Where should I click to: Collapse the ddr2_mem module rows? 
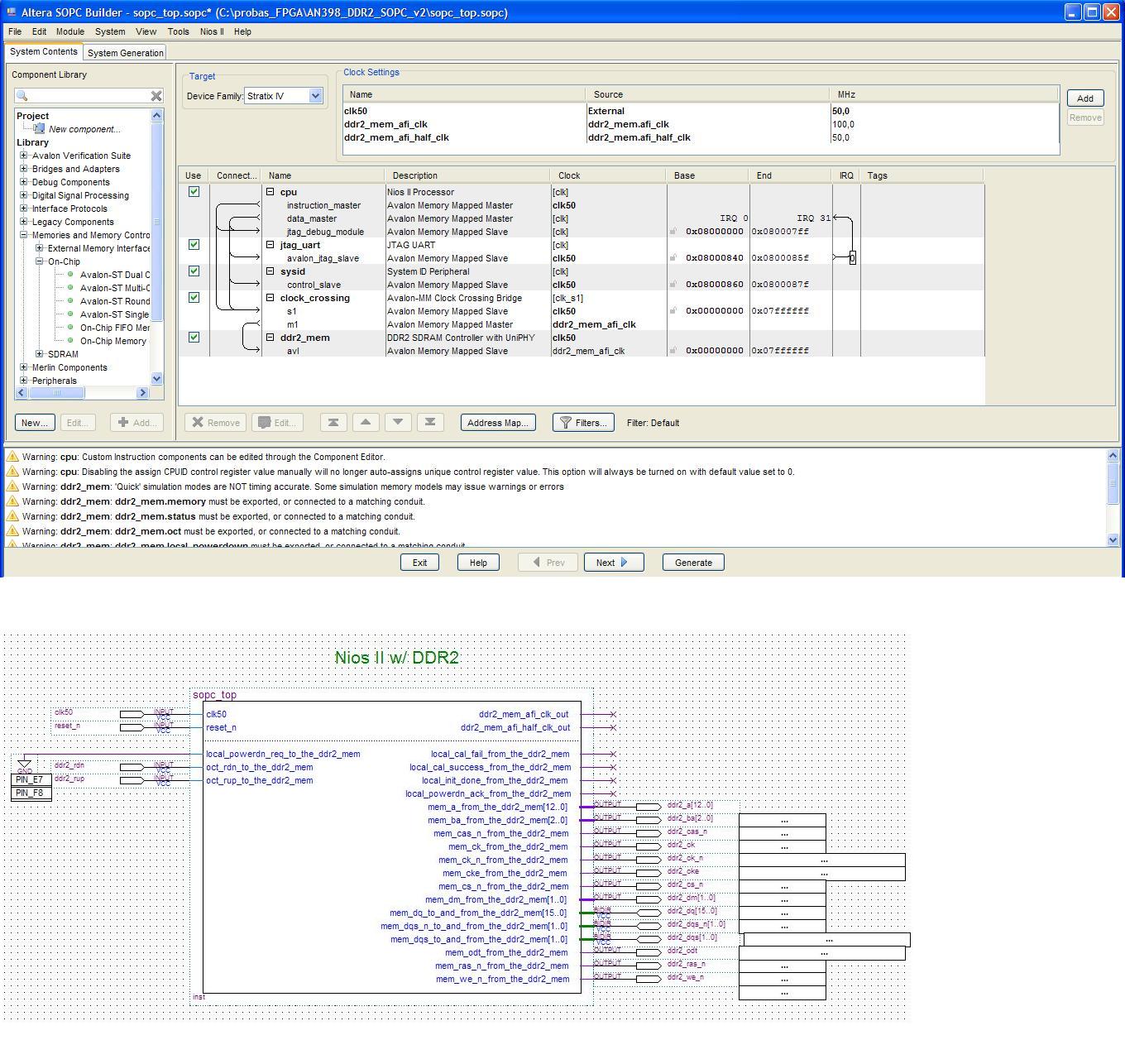[x=270, y=338]
